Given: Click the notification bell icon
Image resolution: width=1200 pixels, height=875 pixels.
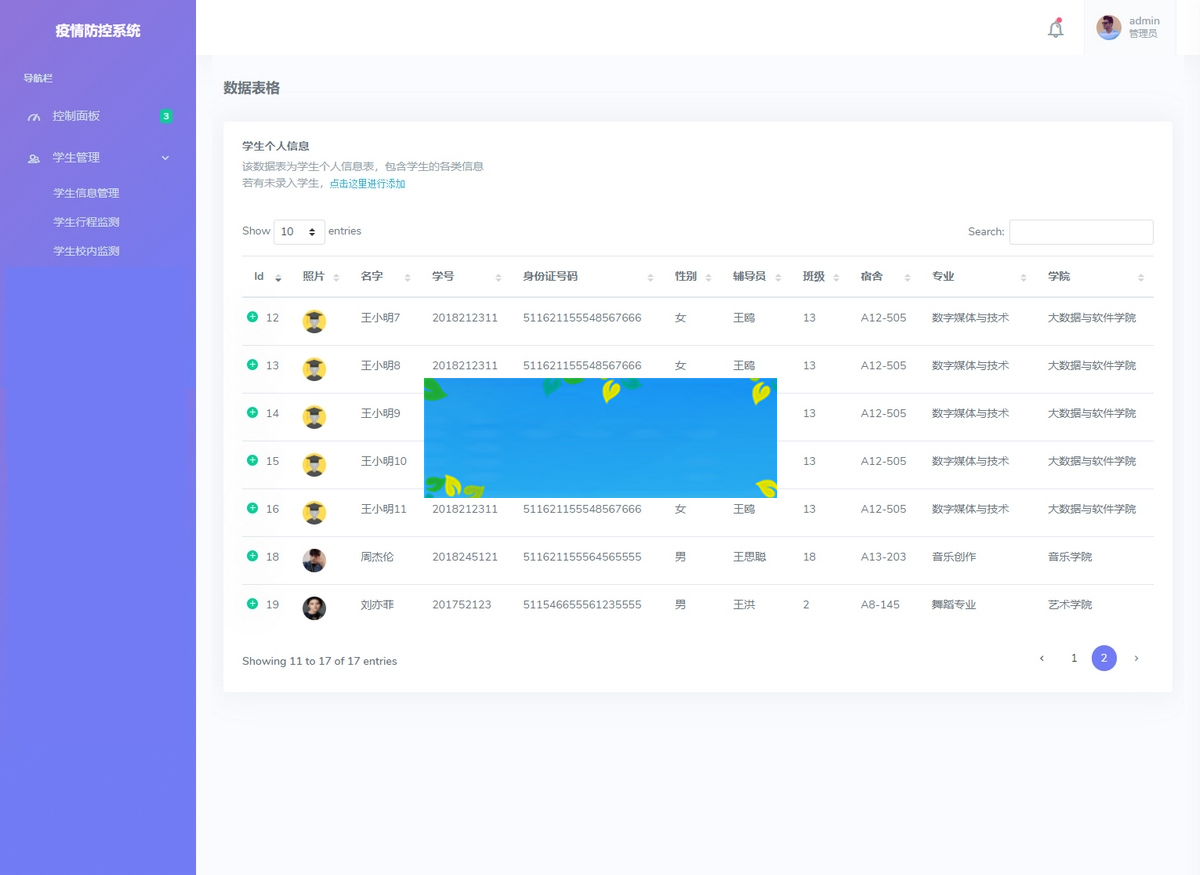Looking at the screenshot, I should pyautogui.click(x=1055, y=29).
